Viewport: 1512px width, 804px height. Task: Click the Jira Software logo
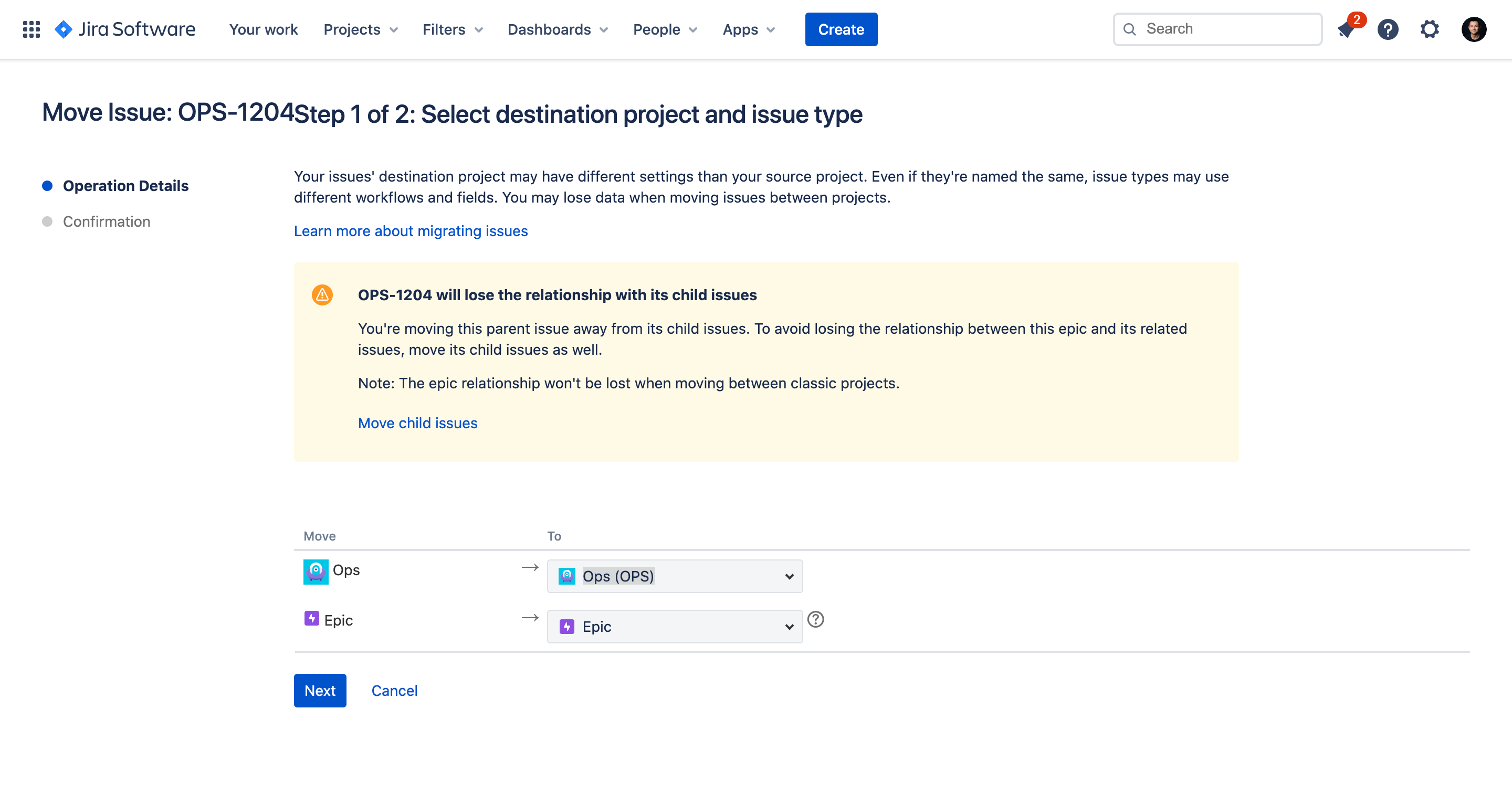coord(124,29)
